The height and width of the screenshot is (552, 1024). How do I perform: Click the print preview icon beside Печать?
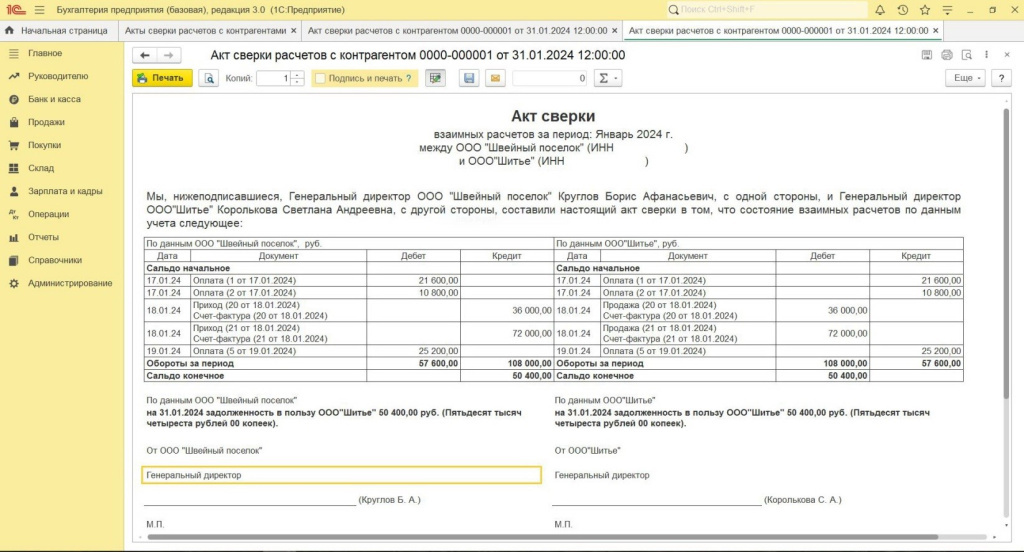coord(208,78)
